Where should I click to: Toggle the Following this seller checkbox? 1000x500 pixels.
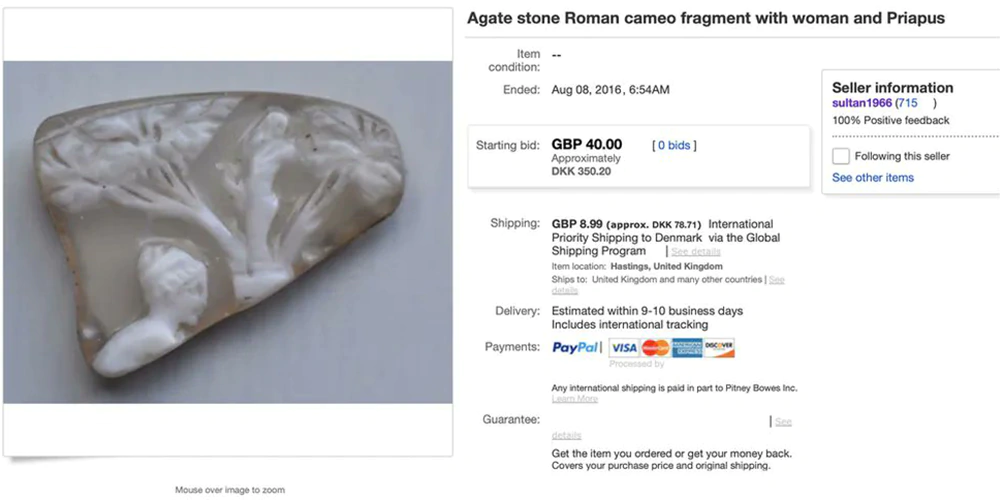tap(841, 156)
